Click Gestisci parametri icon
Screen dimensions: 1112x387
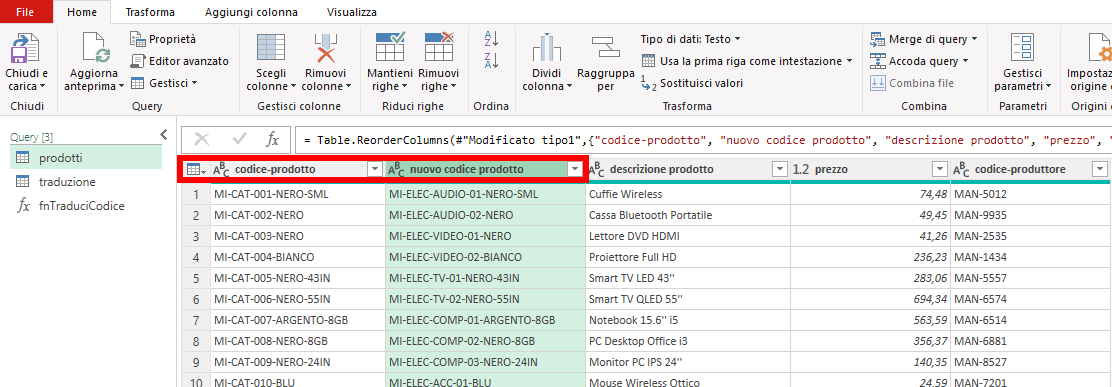click(x=1023, y=48)
